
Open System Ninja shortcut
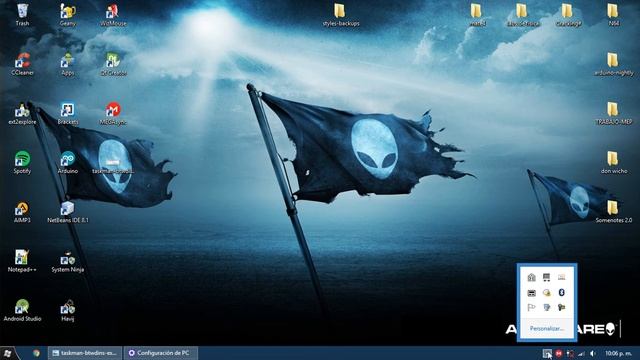tap(68, 261)
